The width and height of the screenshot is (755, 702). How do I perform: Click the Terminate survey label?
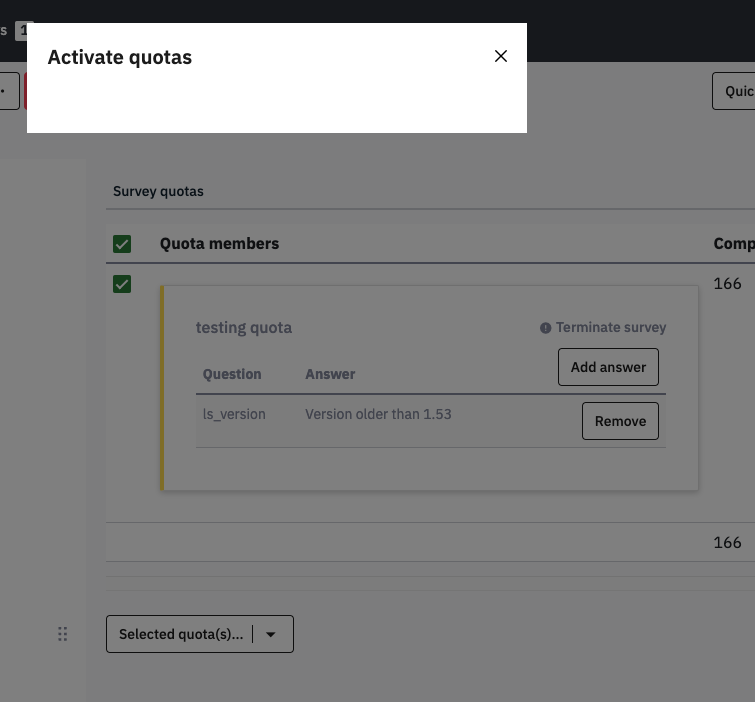tap(610, 327)
